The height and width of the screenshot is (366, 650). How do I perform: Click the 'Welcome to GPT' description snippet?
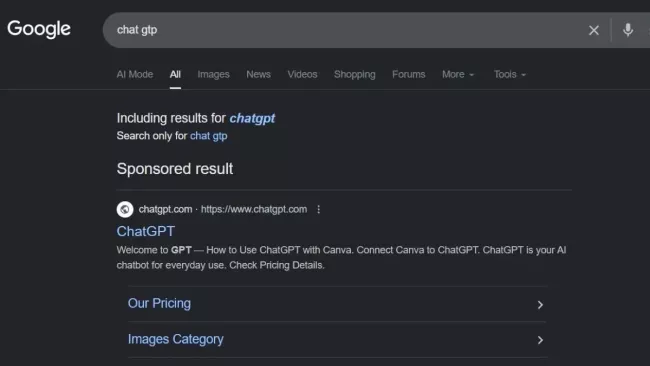point(341,257)
